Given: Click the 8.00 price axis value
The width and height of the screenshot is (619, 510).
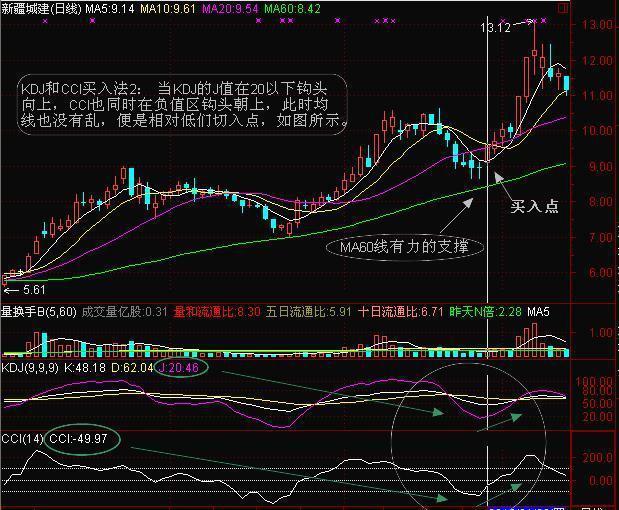Looking at the screenshot, I should pyautogui.click(x=600, y=201).
